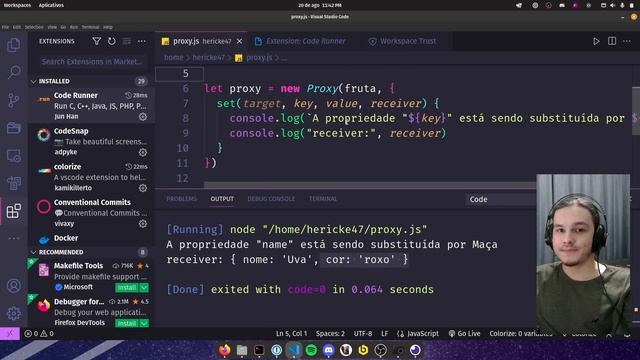The width and height of the screenshot is (640, 360).
Task: Close the proxy.js editor tab
Action: pyautogui.click(x=240, y=41)
